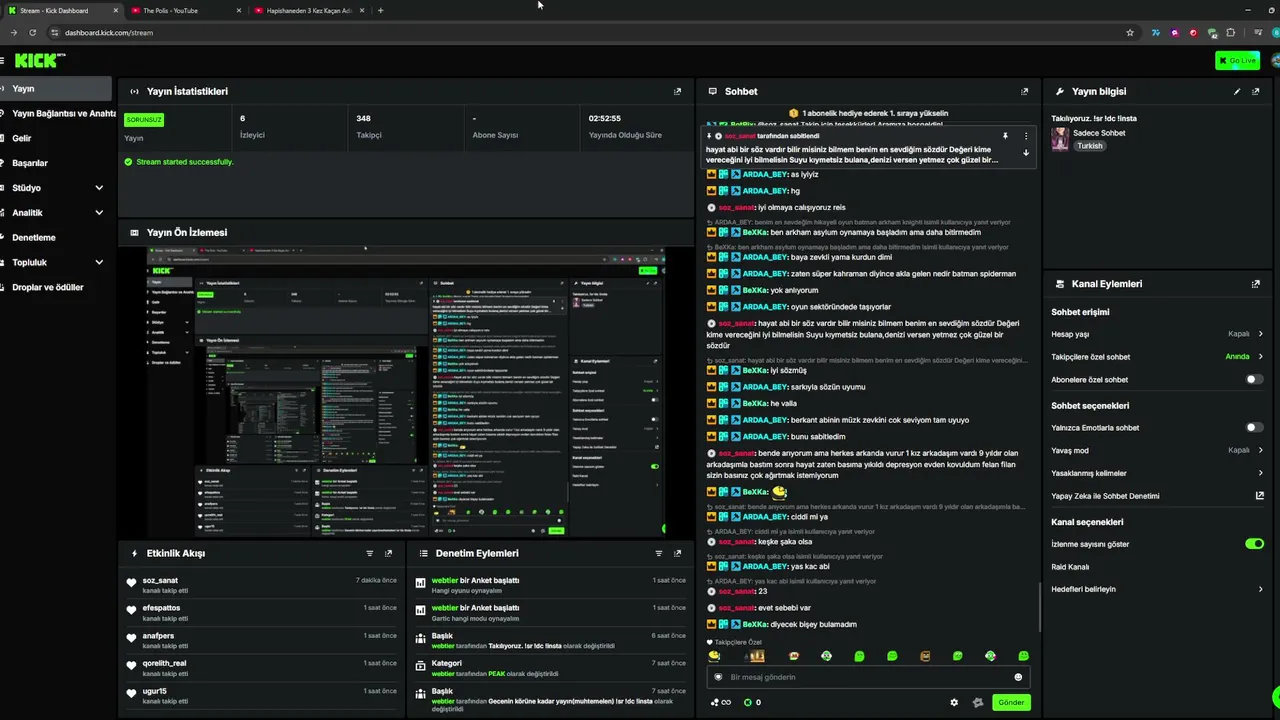Click the Sadece Sohbet category thumbnail
This screenshot has height=720, width=1280.
(1060, 139)
